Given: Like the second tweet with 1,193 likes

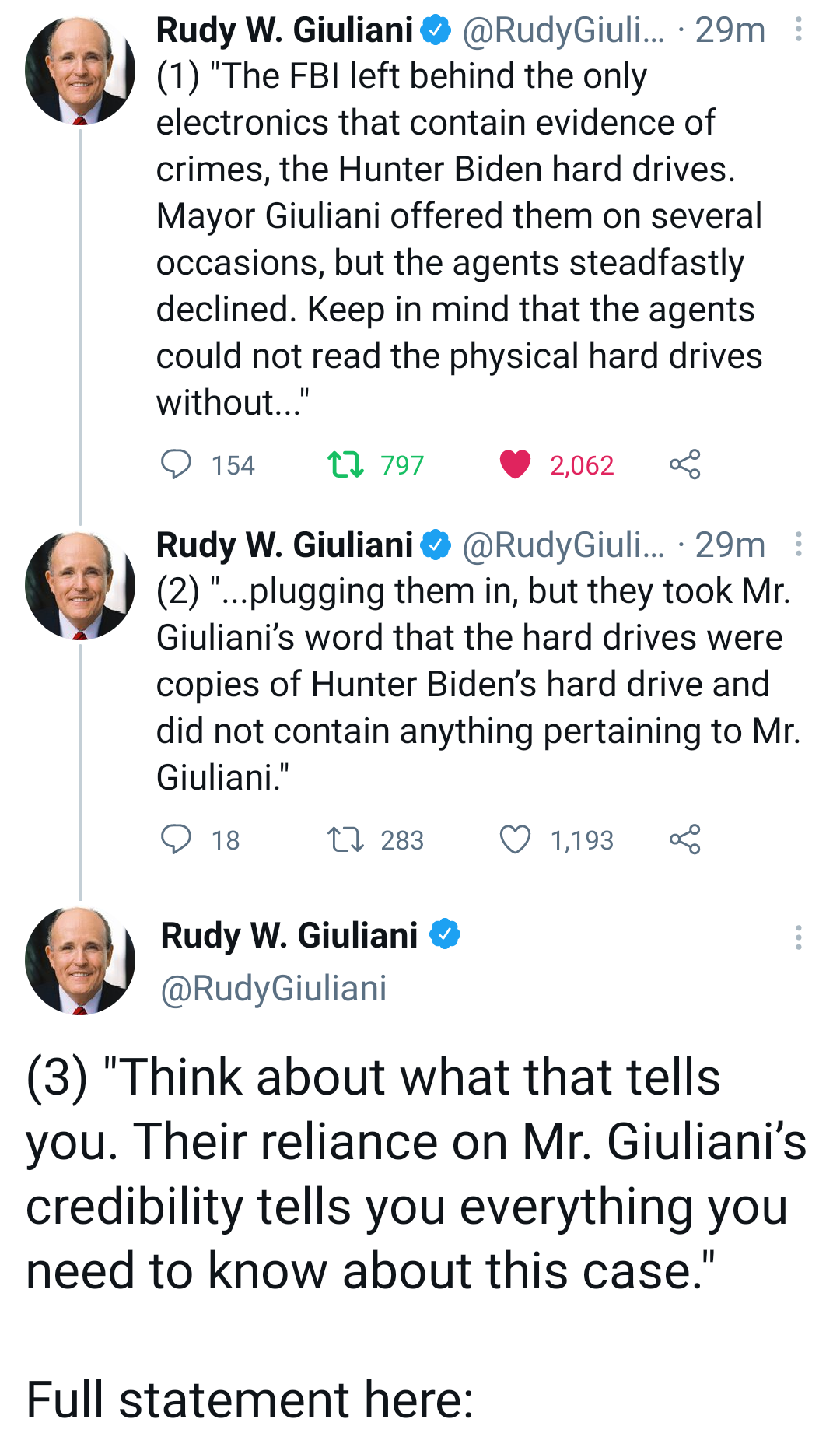Looking at the screenshot, I should coord(515,839).
